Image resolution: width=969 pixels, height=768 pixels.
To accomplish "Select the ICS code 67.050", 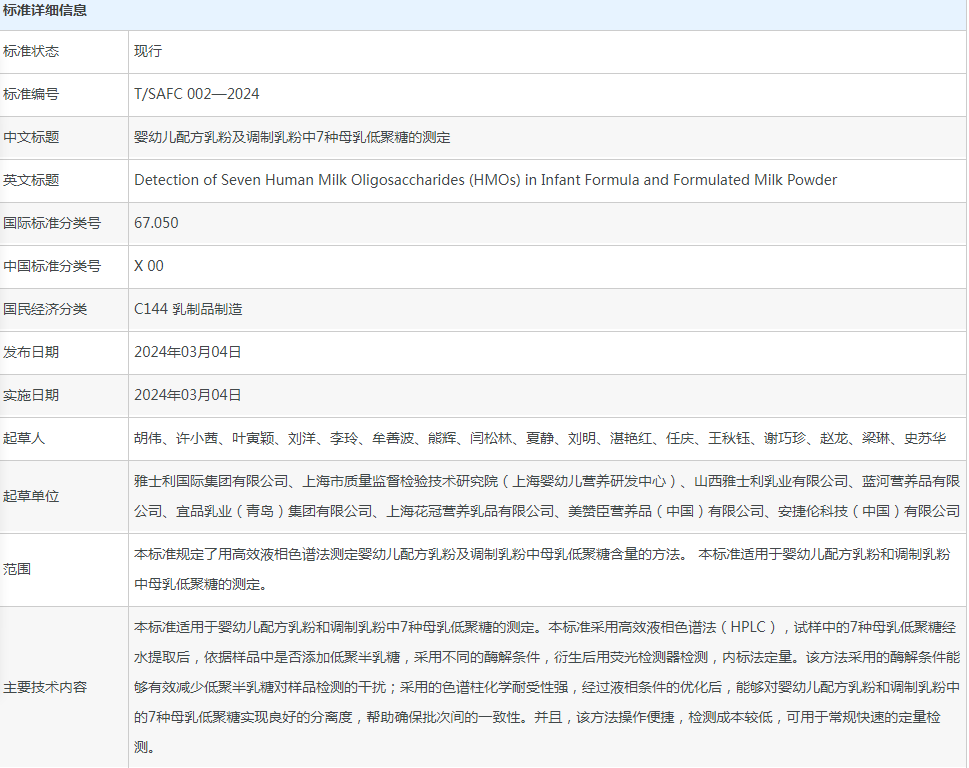I will coord(156,223).
